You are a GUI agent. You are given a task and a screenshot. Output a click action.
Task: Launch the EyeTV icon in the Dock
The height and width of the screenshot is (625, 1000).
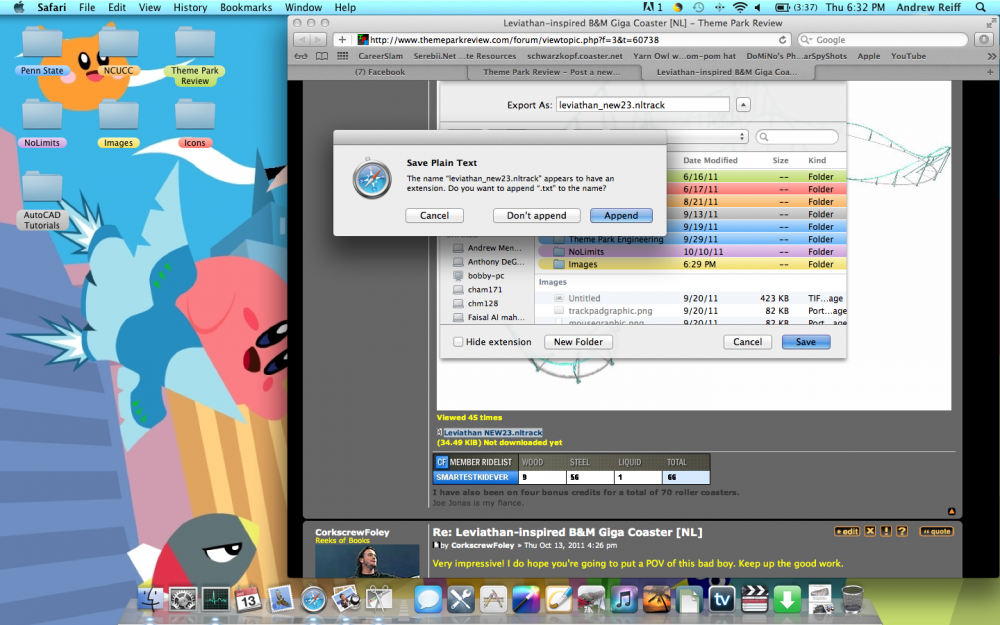pos(722,600)
